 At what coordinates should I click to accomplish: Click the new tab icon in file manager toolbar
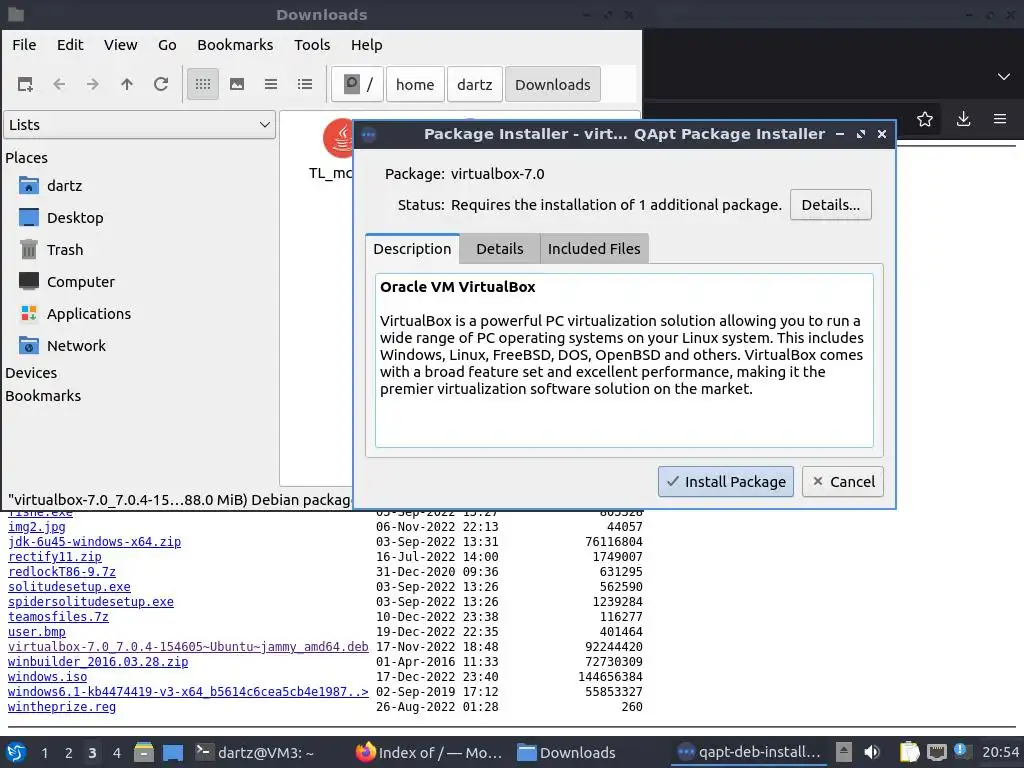click(x=25, y=84)
